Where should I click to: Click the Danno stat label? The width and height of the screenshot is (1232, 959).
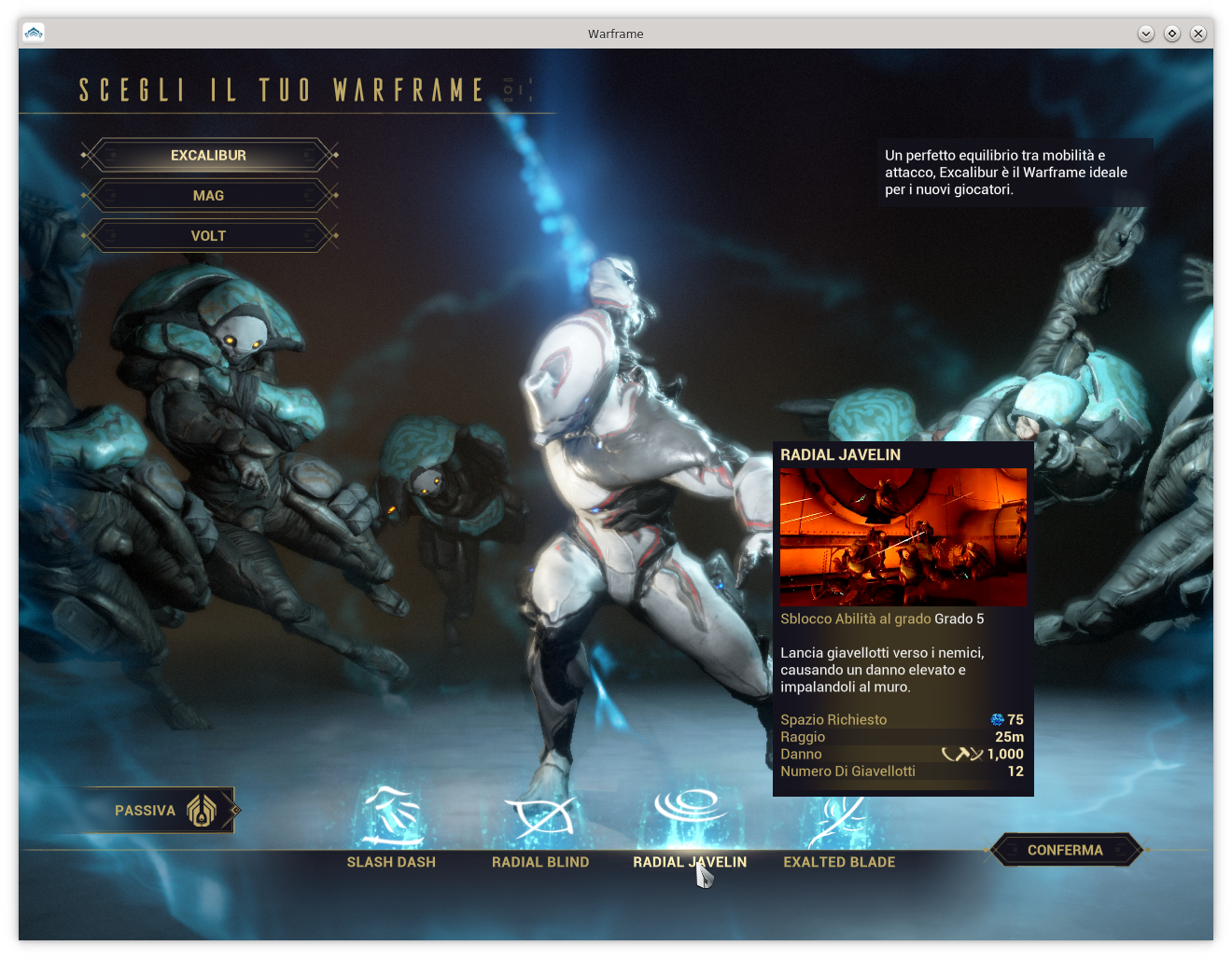click(801, 754)
